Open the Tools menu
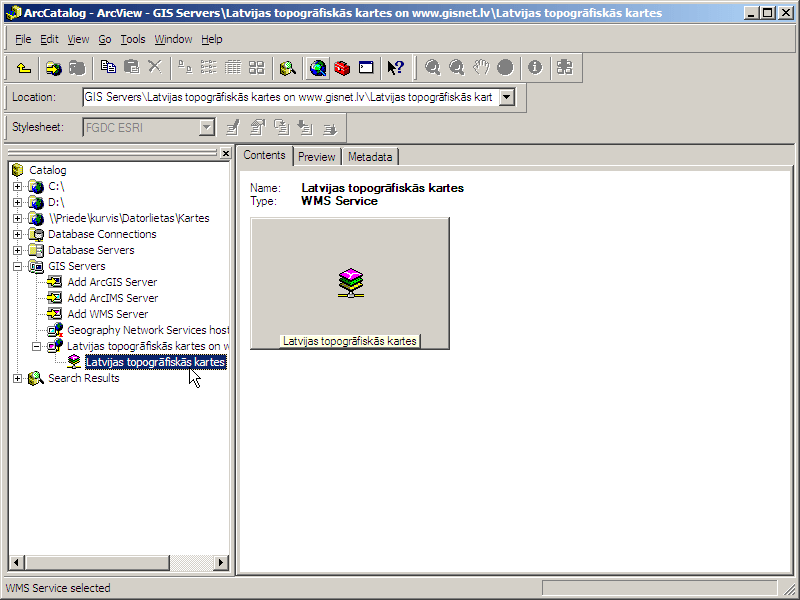 pos(133,39)
